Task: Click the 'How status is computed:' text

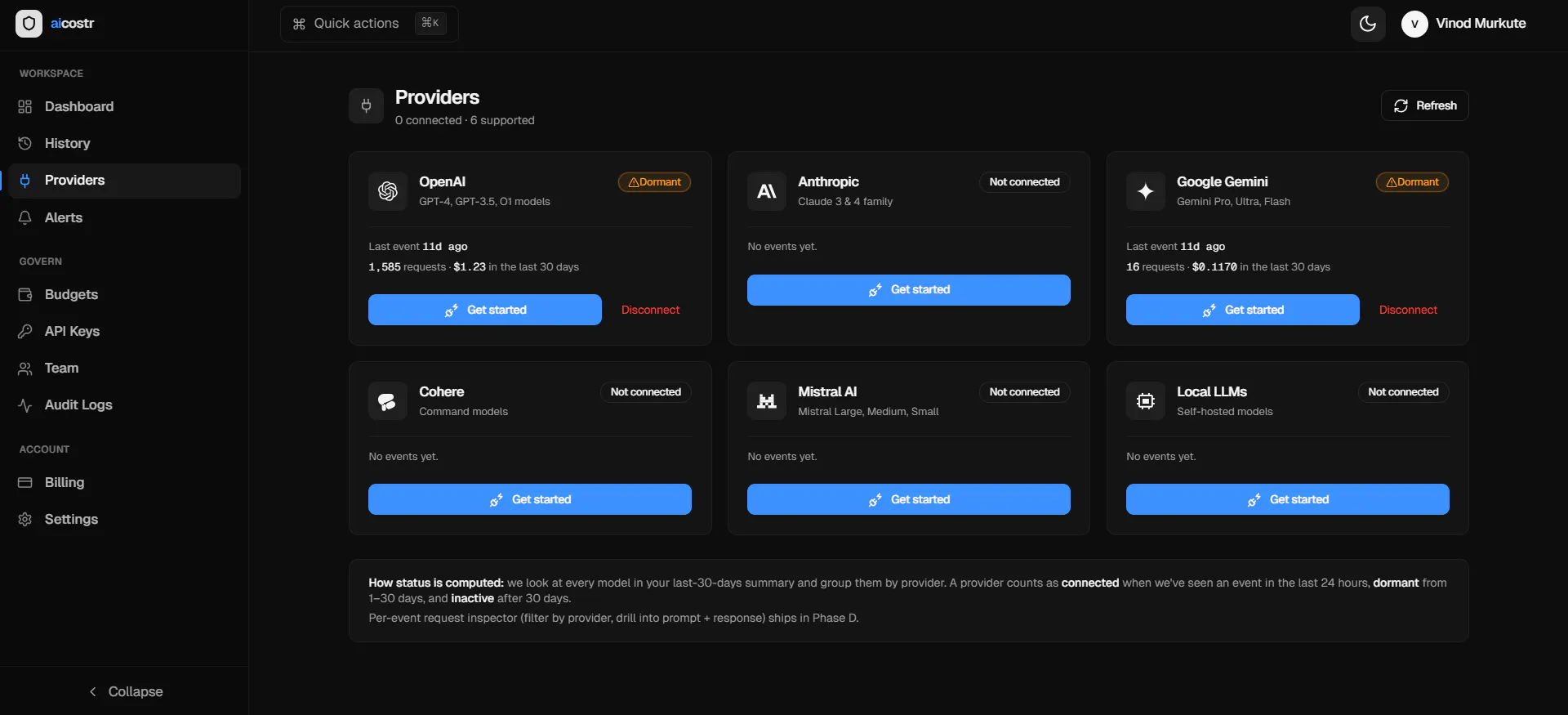Action: (x=436, y=583)
